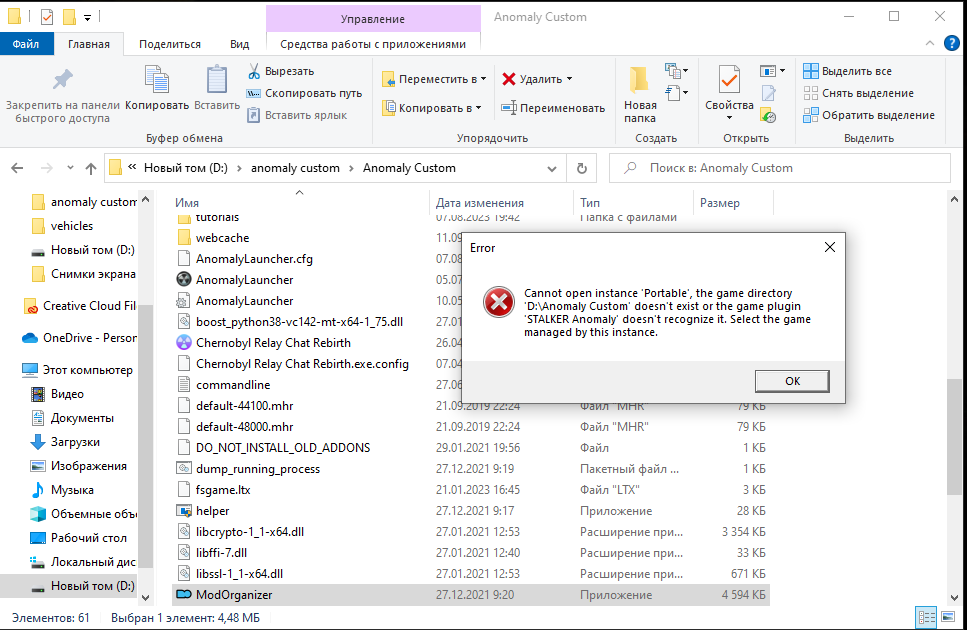
Task: Click OK in the Error dialog
Action: click(x=792, y=381)
